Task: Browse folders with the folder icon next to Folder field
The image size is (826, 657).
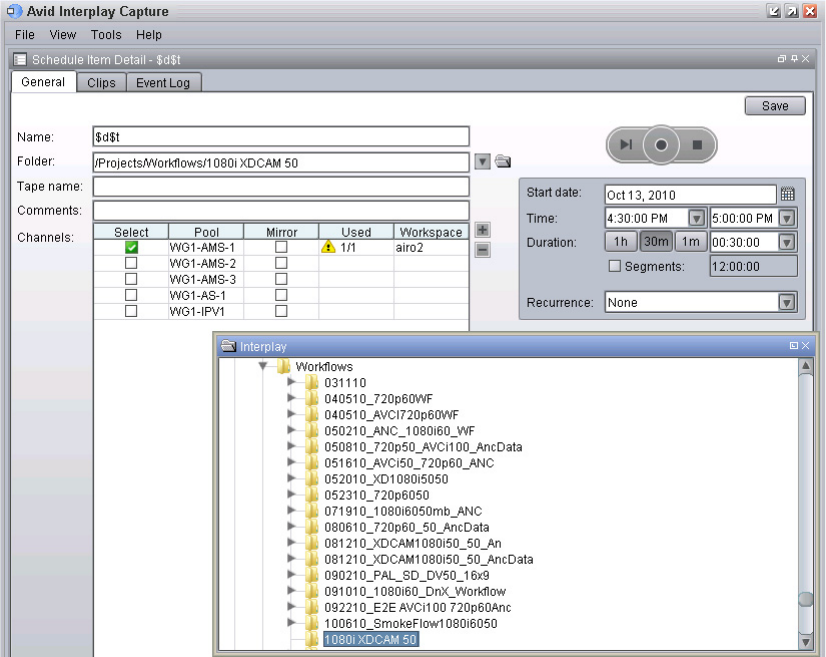Action: click(x=503, y=161)
